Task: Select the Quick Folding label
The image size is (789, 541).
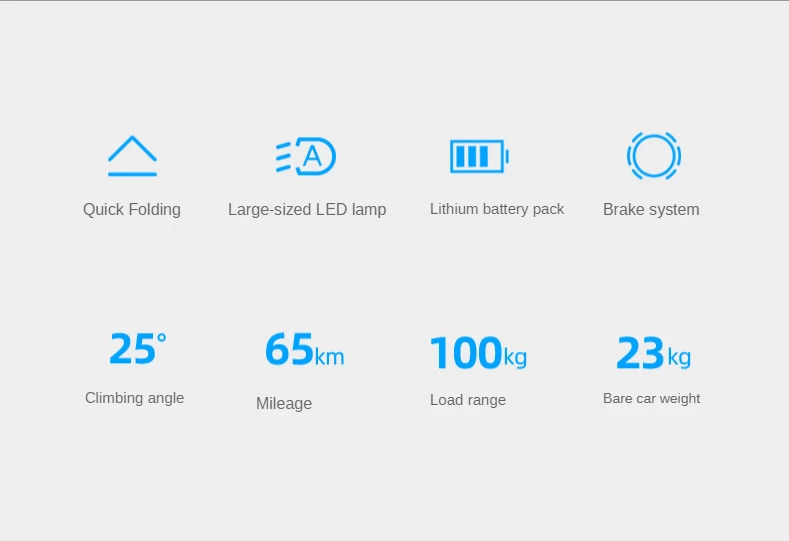Action: coord(132,209)
